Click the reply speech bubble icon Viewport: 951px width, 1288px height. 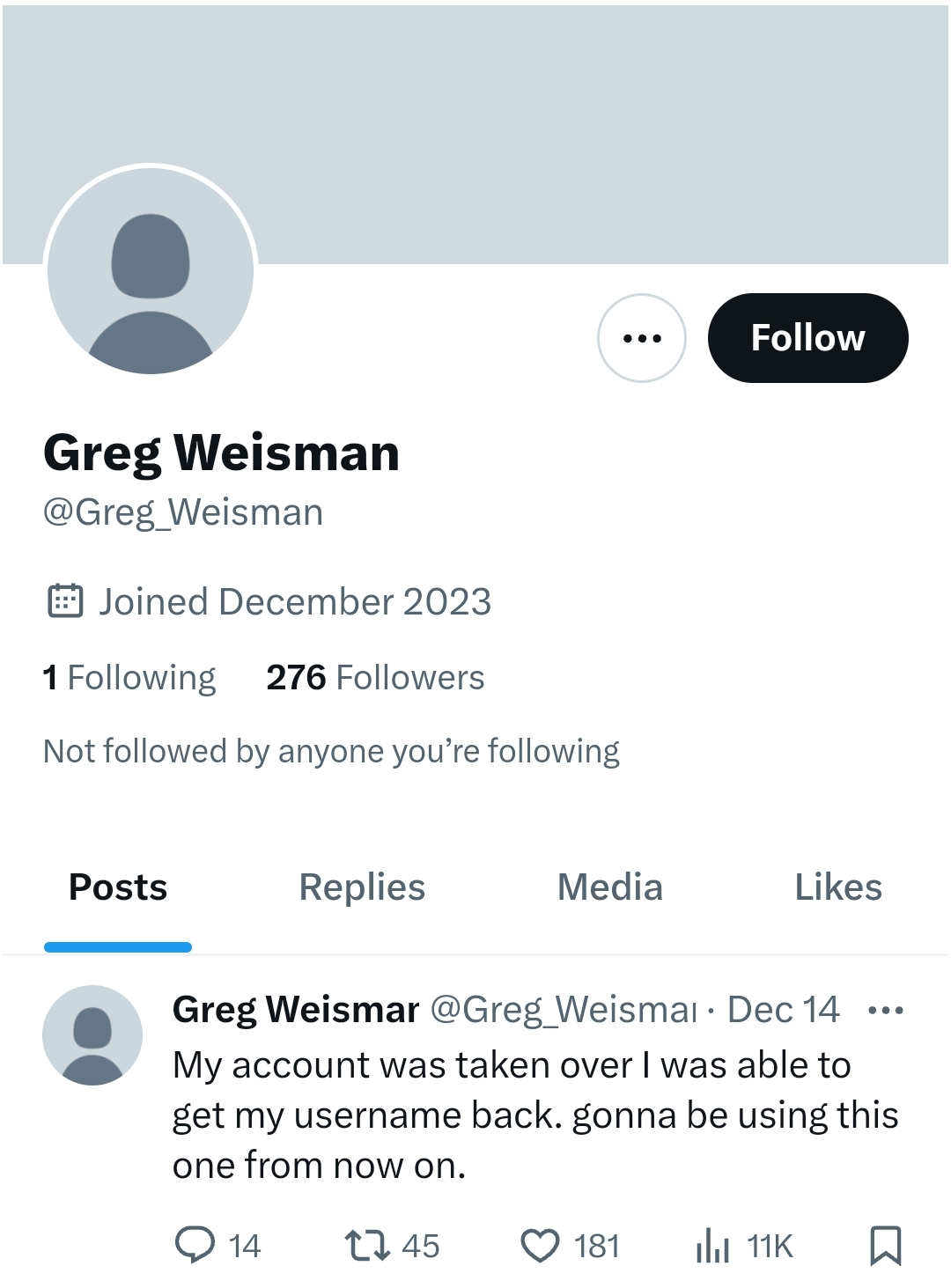click(x=195, y=1246)
